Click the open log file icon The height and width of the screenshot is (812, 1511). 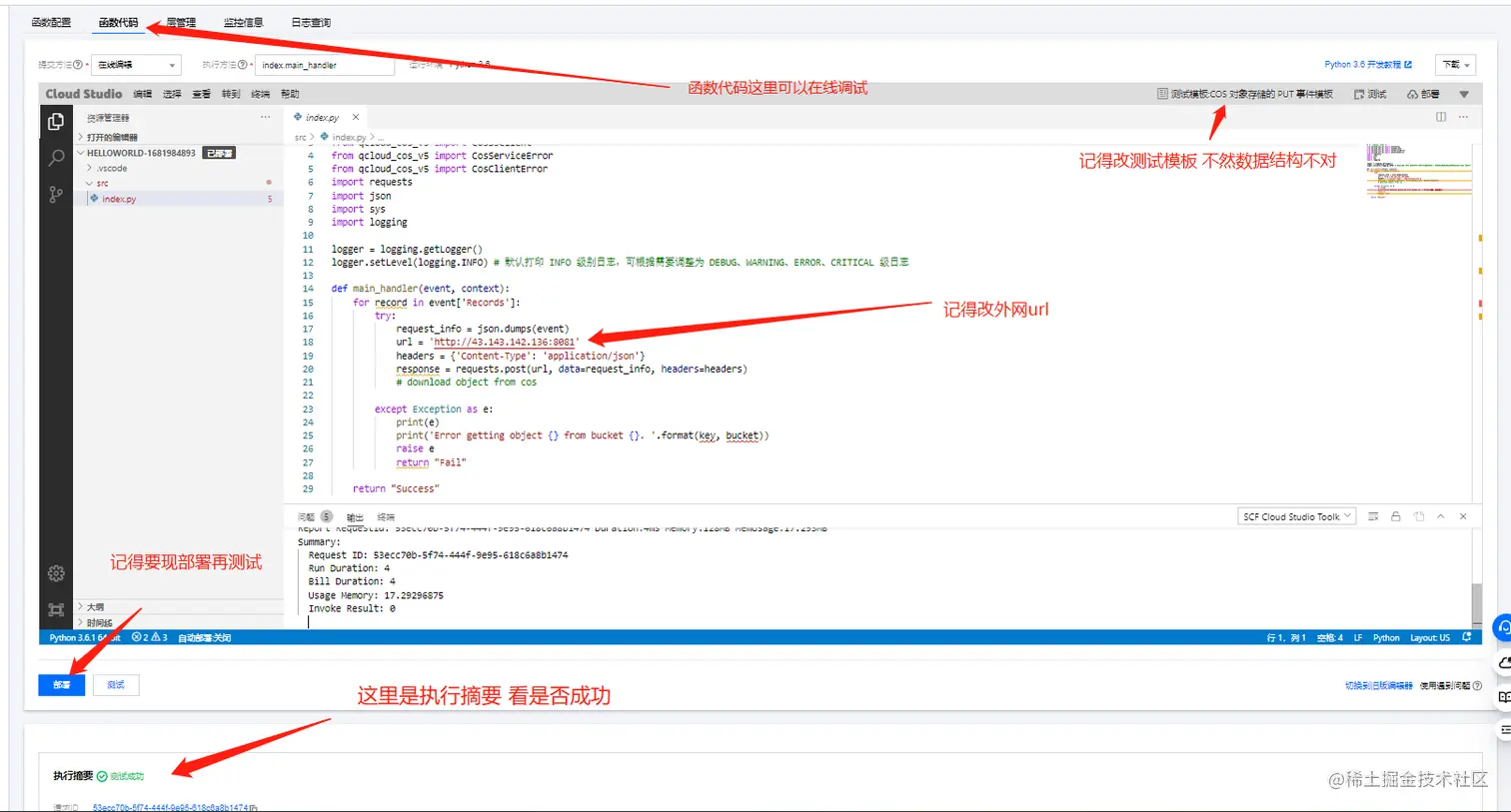(x=1418, y=516)
